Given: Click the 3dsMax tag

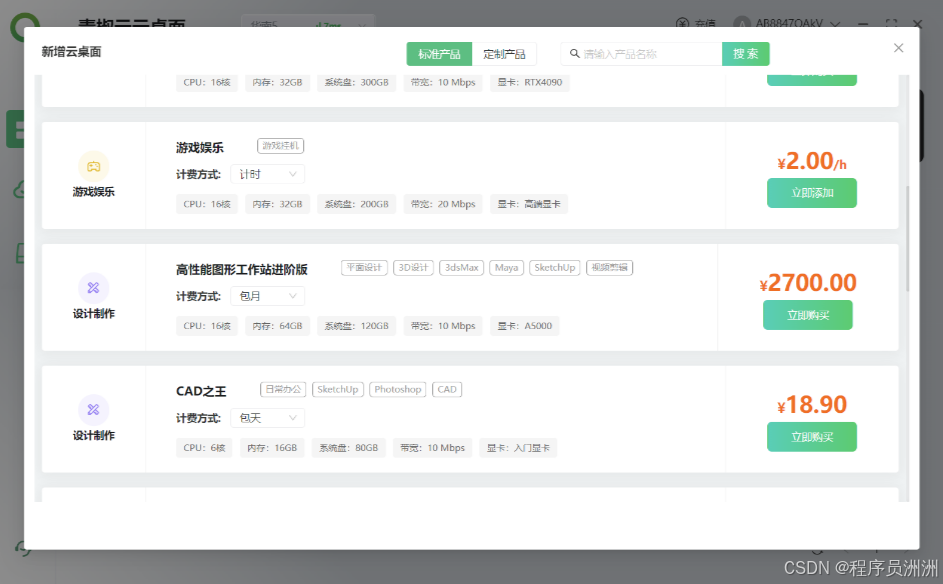Looking at the screenshot, I should [x=462, y=268].
